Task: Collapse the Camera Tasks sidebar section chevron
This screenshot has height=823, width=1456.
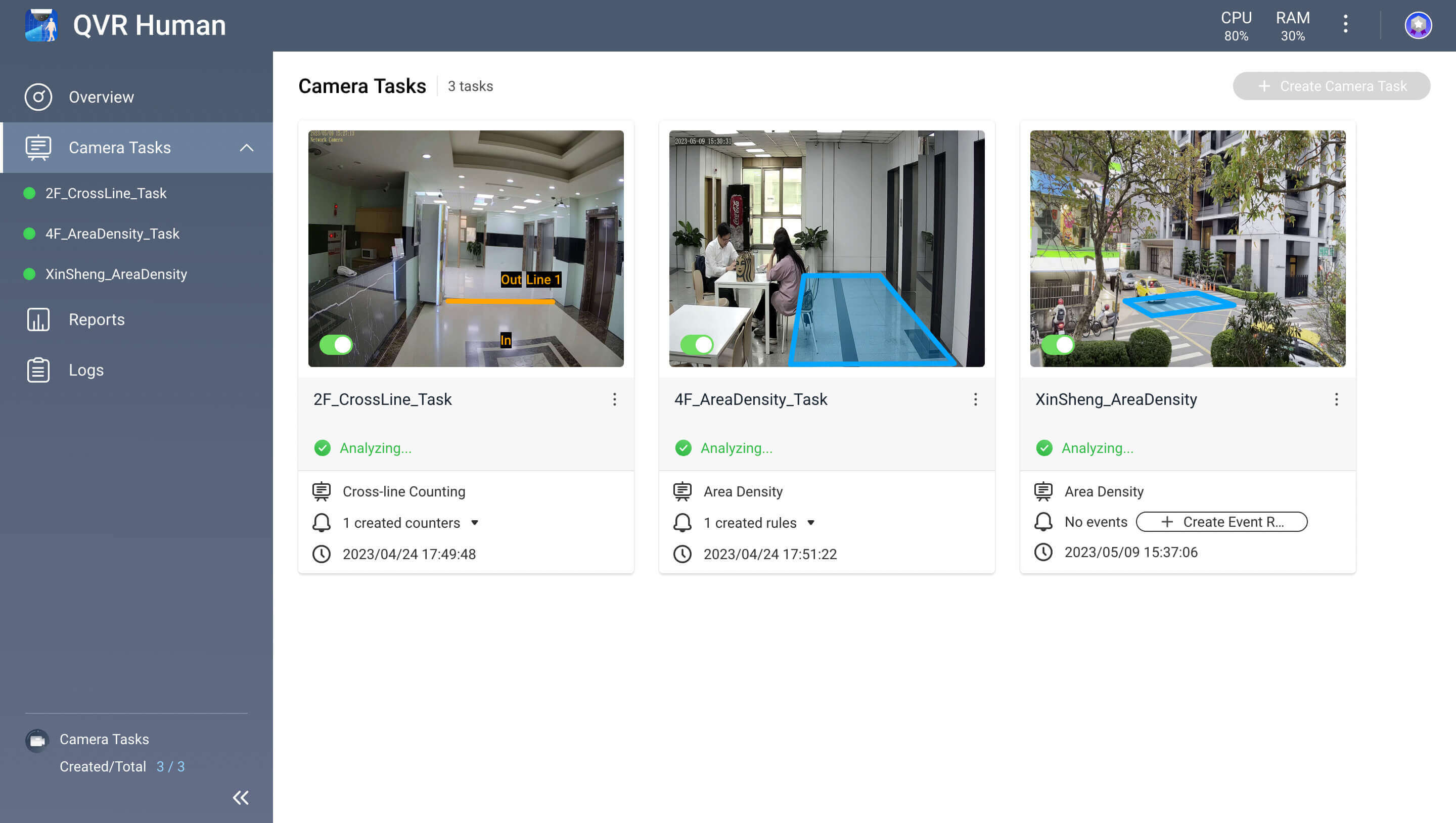Action: (x=246, y=148)
